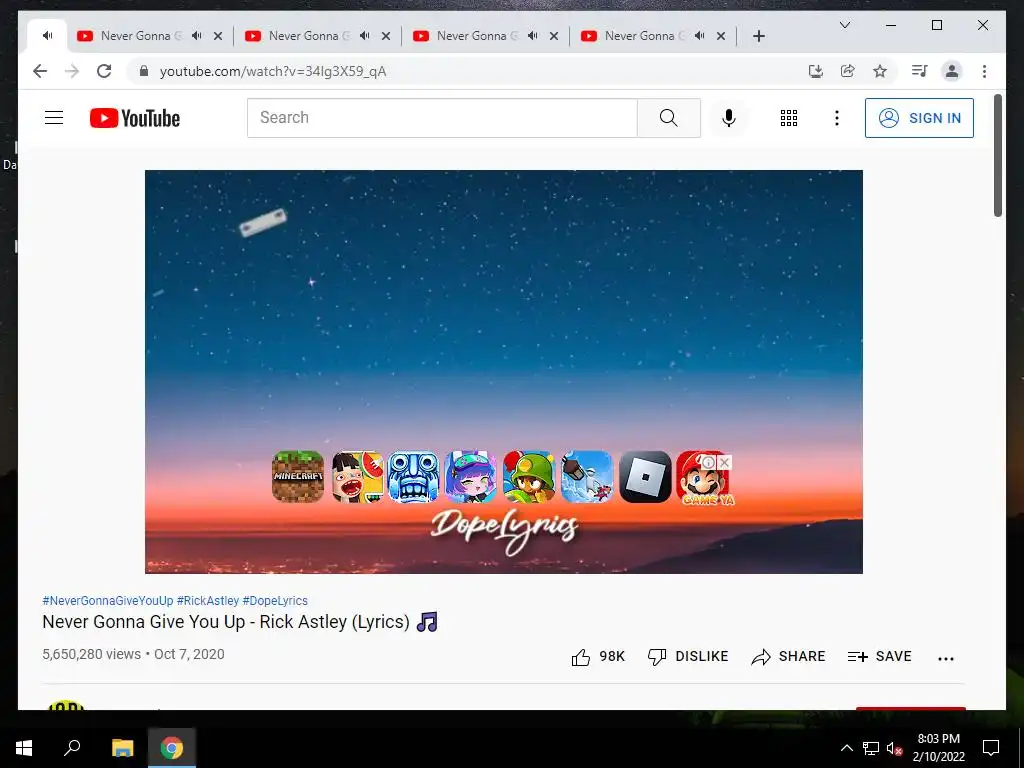
Task: Click Chrome icon in taskbar
Action: (172, 748)
